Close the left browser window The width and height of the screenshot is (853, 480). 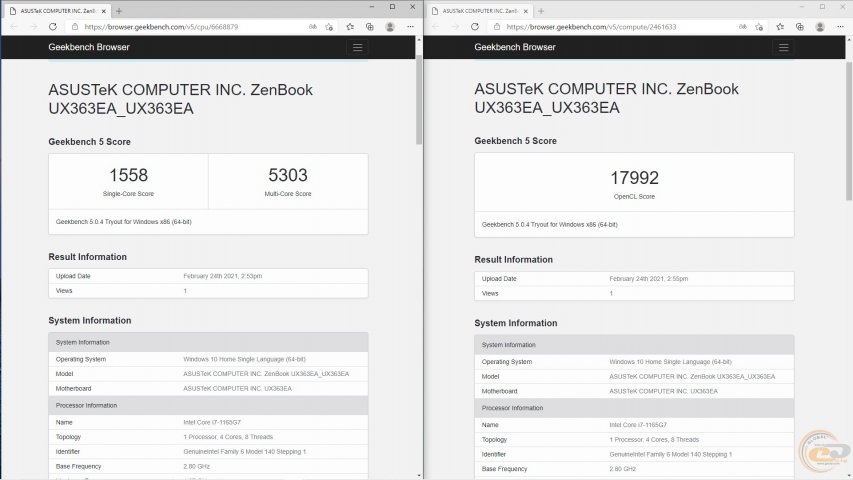[x=412, y=7]
